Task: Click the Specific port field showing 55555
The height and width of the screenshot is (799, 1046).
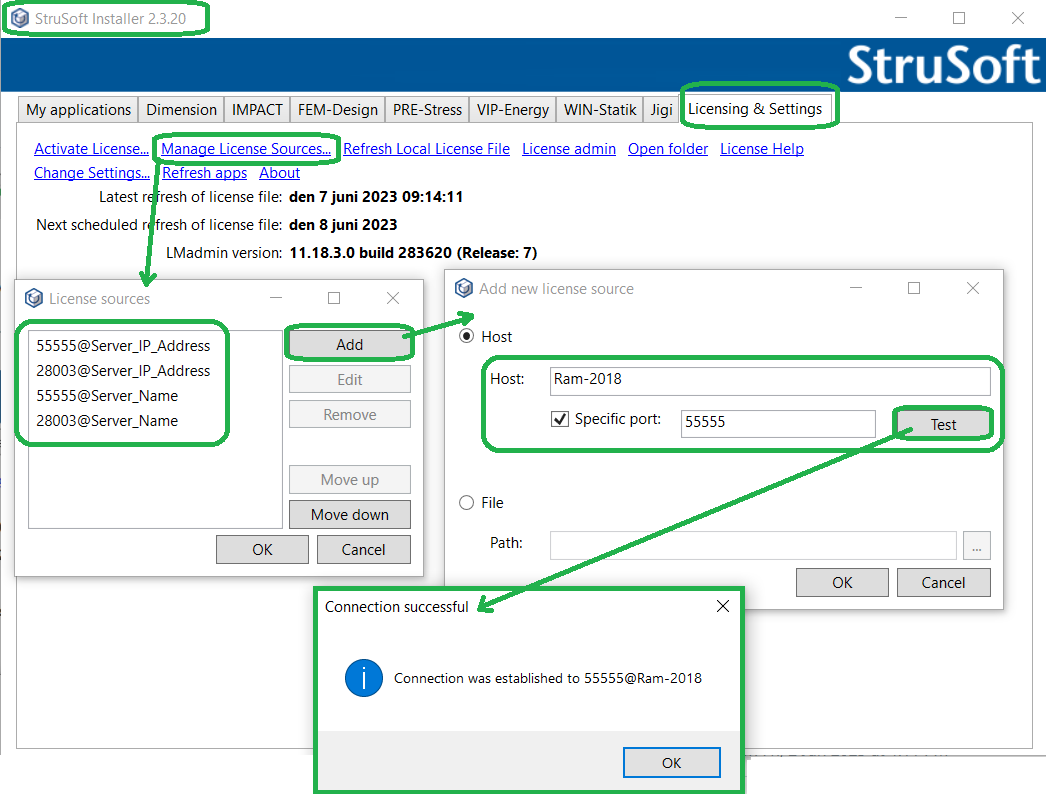Action: 778,424
